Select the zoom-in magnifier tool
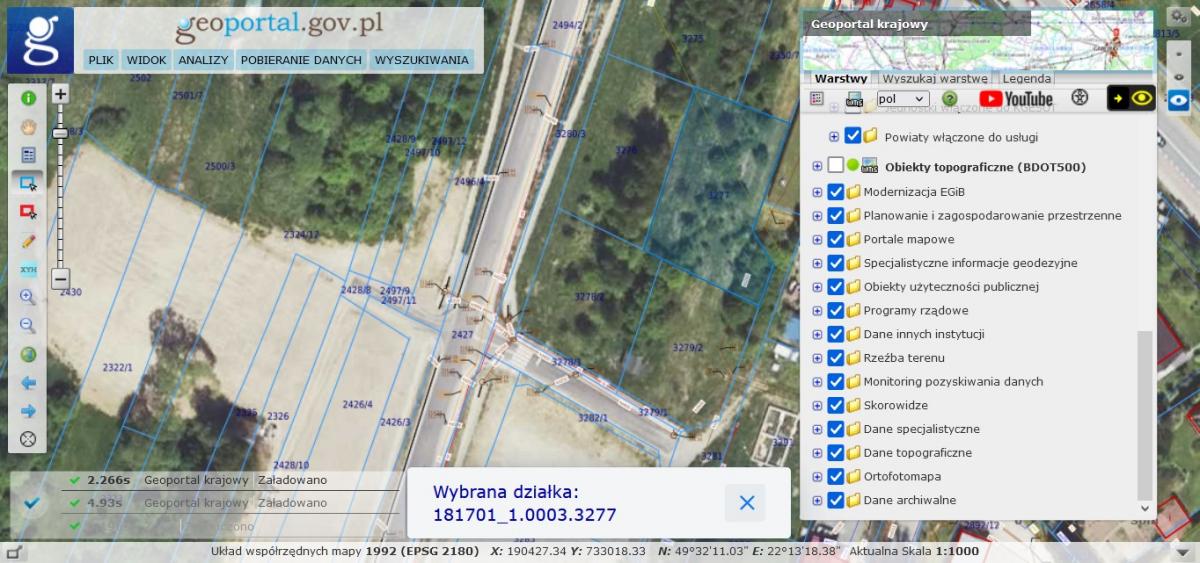The width and height of the screenshot is (1200, 563). pos(28,297)
